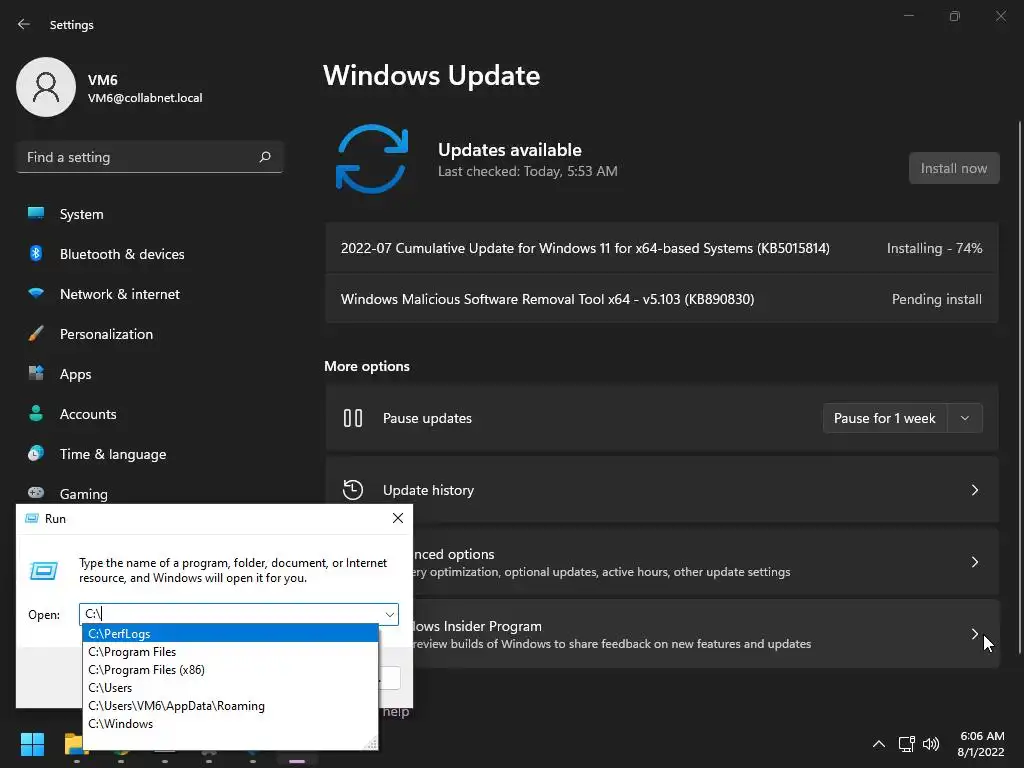Viewport: 1024px width, 768px height.
Task: Select C:\Users suggestion
Action: [231, 688]
